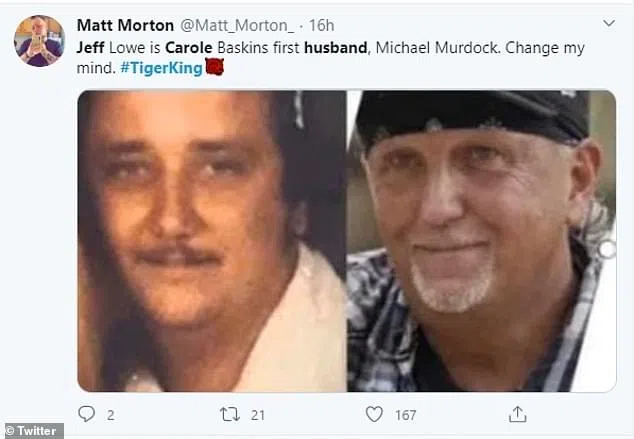Click the like count 167

(406, 415)
